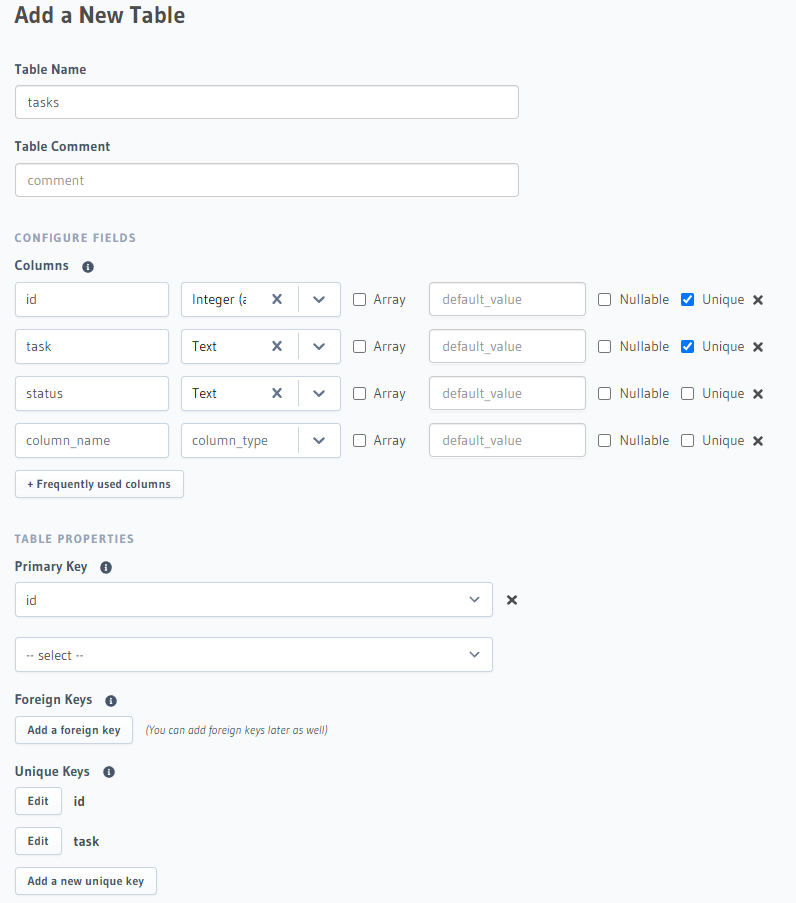The image size is (796, 903).
Task: Click the Columns info icon
Action: 88,267
